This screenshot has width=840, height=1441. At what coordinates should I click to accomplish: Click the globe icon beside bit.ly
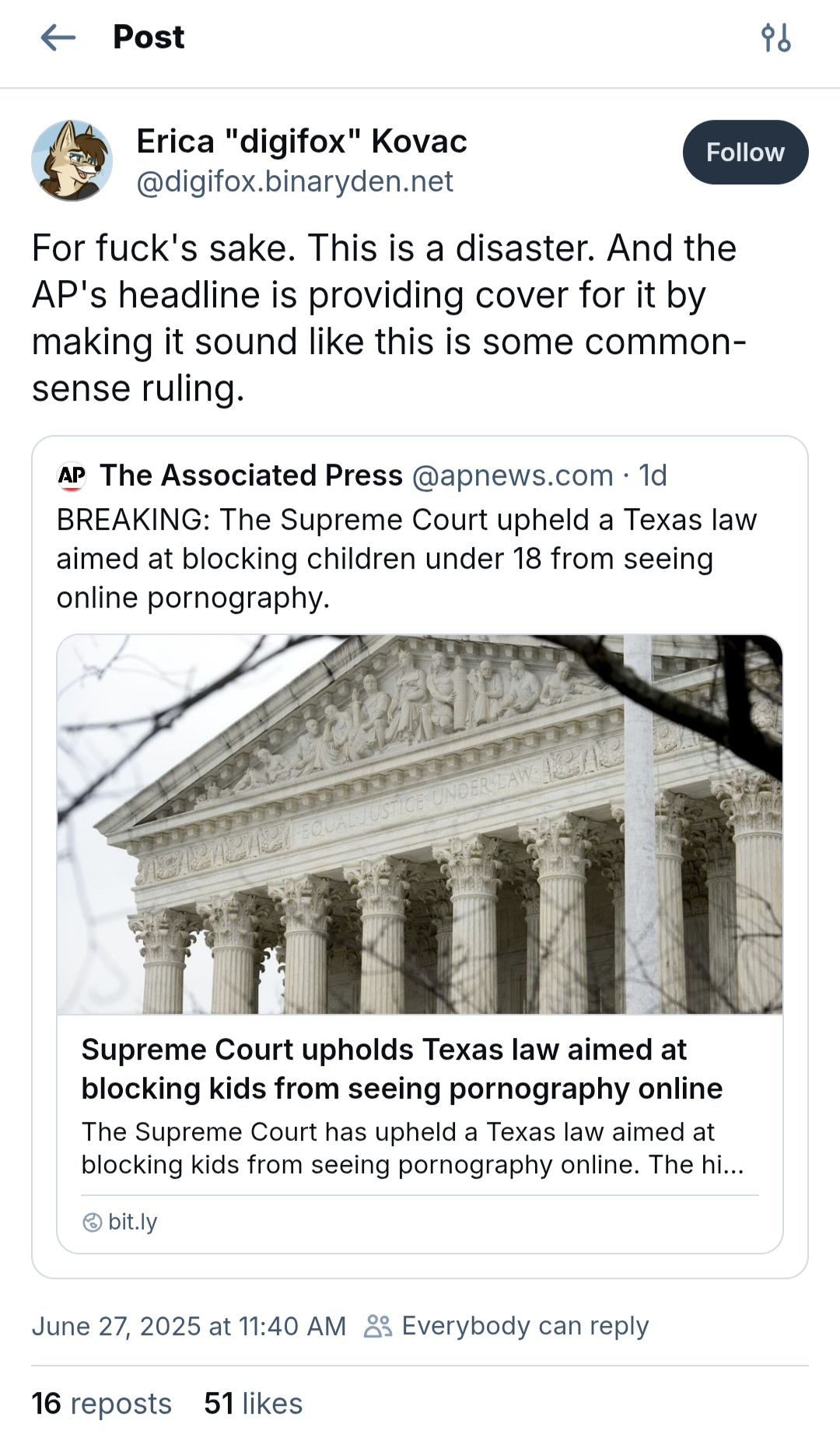[92, 1222]
